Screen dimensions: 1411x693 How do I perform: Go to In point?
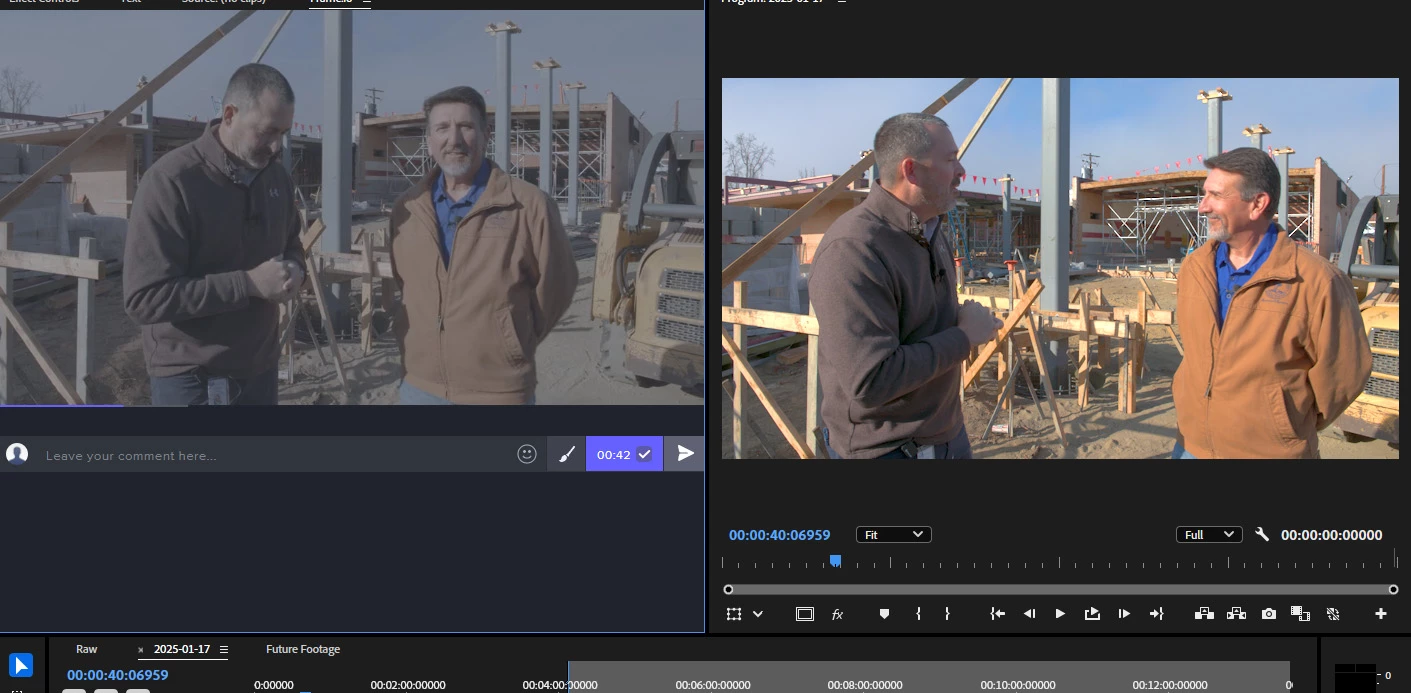pyautogui.click(x=997, y=614)
